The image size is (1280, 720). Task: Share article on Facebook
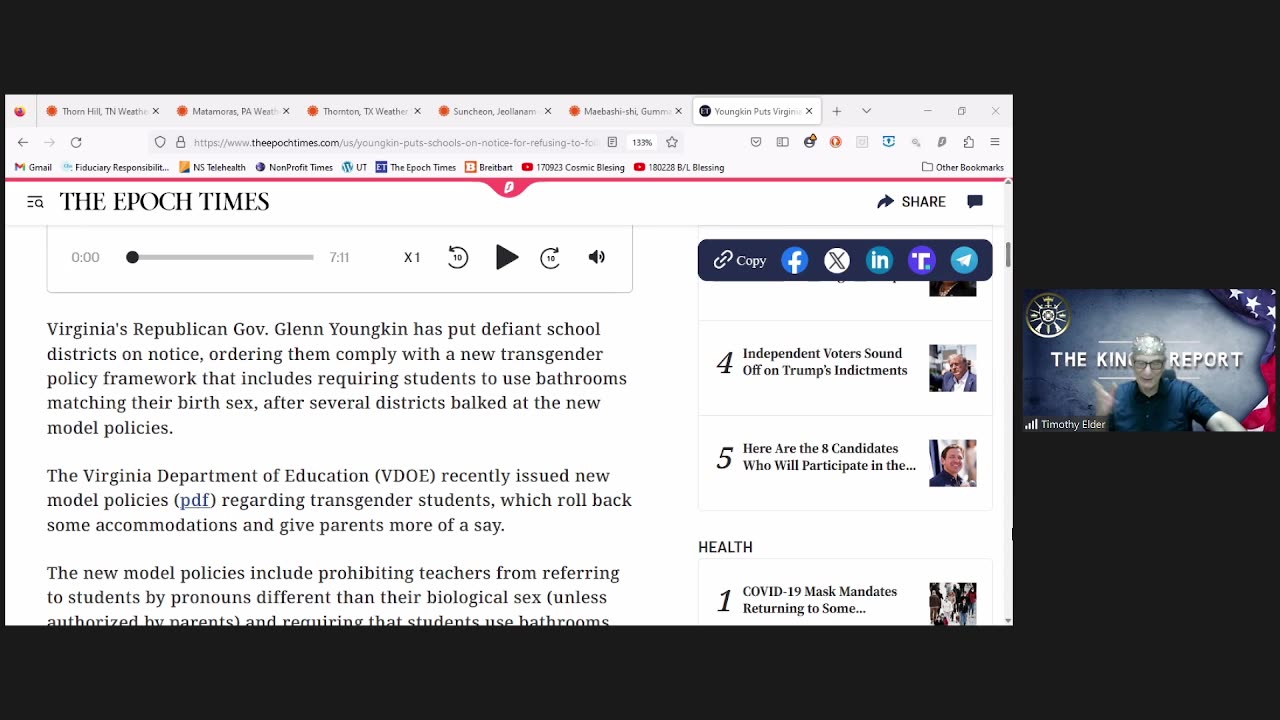(x=795, y=261)
